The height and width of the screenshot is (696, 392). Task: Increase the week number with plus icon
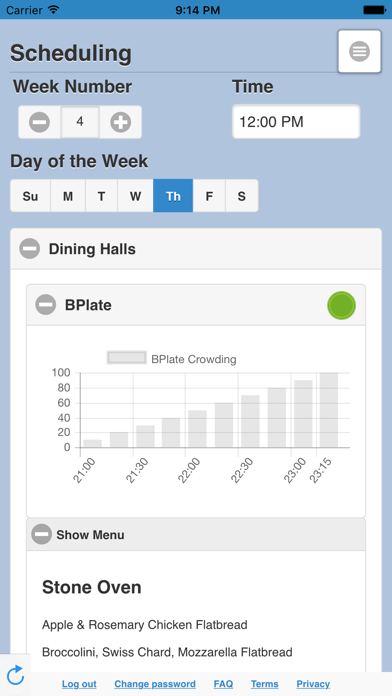[120, 122]
